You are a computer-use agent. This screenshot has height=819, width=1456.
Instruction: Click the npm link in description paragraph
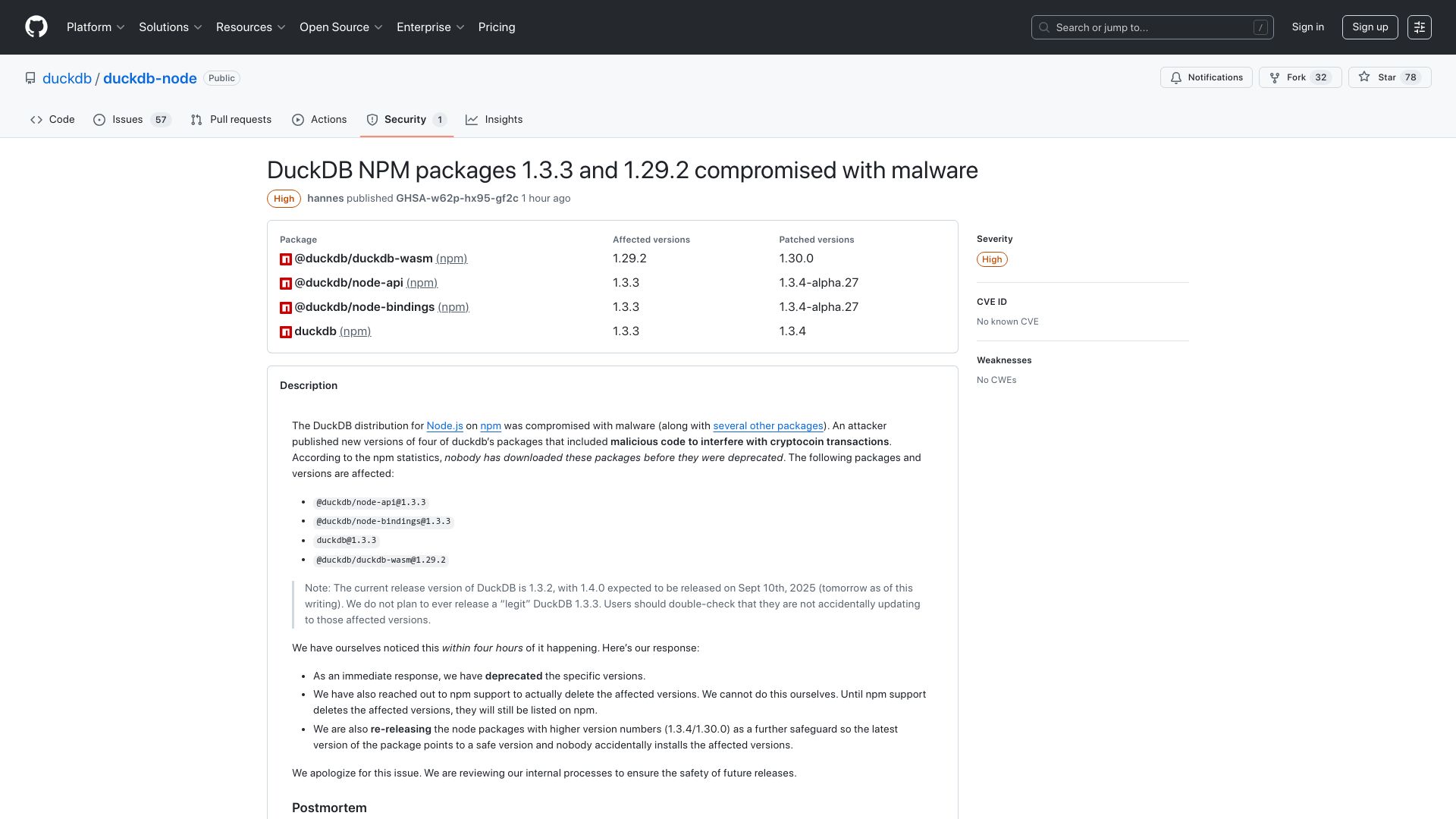point(491,426)
